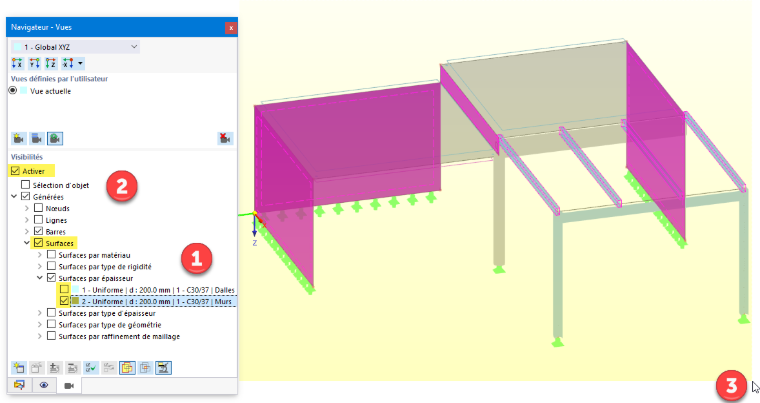Select the Vue actuelle radio button
This screenshot has width=760, height=403.
point(13,91)
